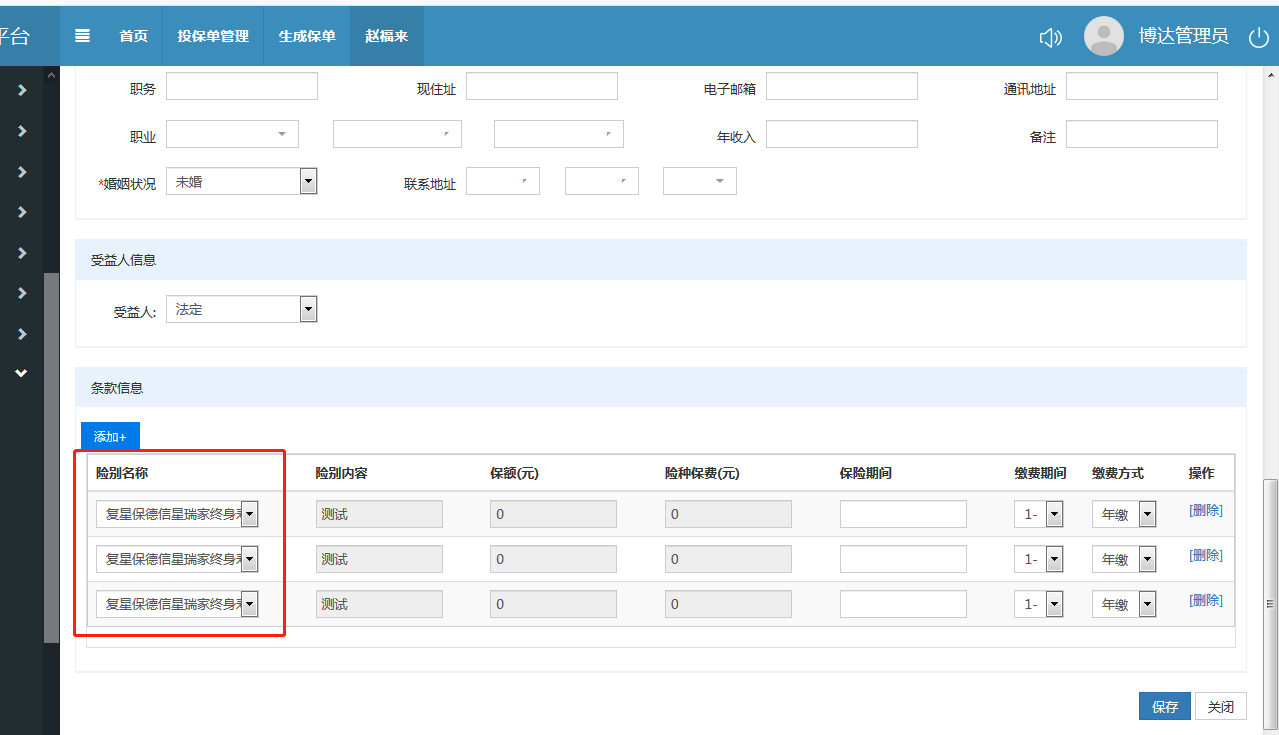Image resolution: width=1279 pixels, height=735 pixels.
Task: Click first row 保险期间 input field
Action: click(x=903, y=514)
